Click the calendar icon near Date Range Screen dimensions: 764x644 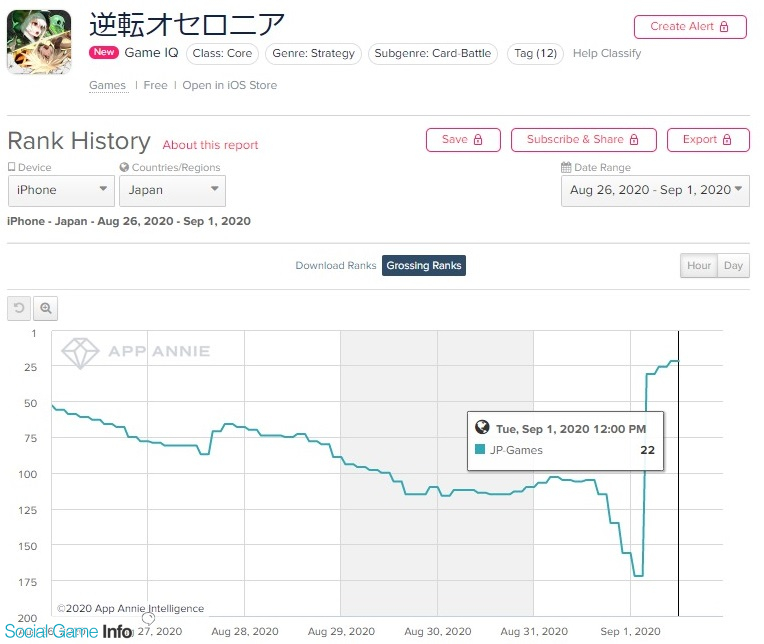pyautogui.click(x=566, y=168)
